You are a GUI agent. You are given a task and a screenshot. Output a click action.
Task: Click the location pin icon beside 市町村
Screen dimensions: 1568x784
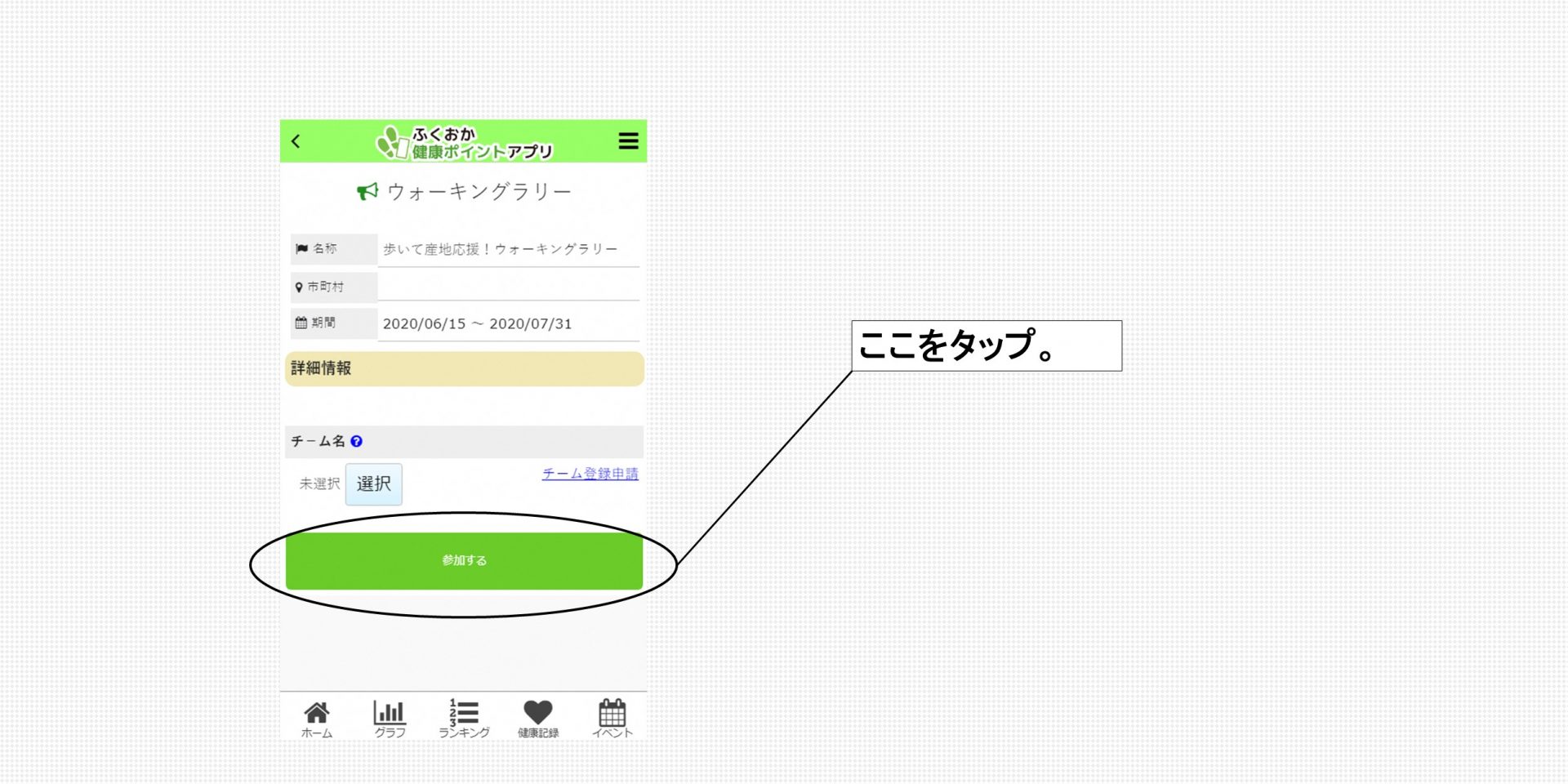(x=299, y=287)
